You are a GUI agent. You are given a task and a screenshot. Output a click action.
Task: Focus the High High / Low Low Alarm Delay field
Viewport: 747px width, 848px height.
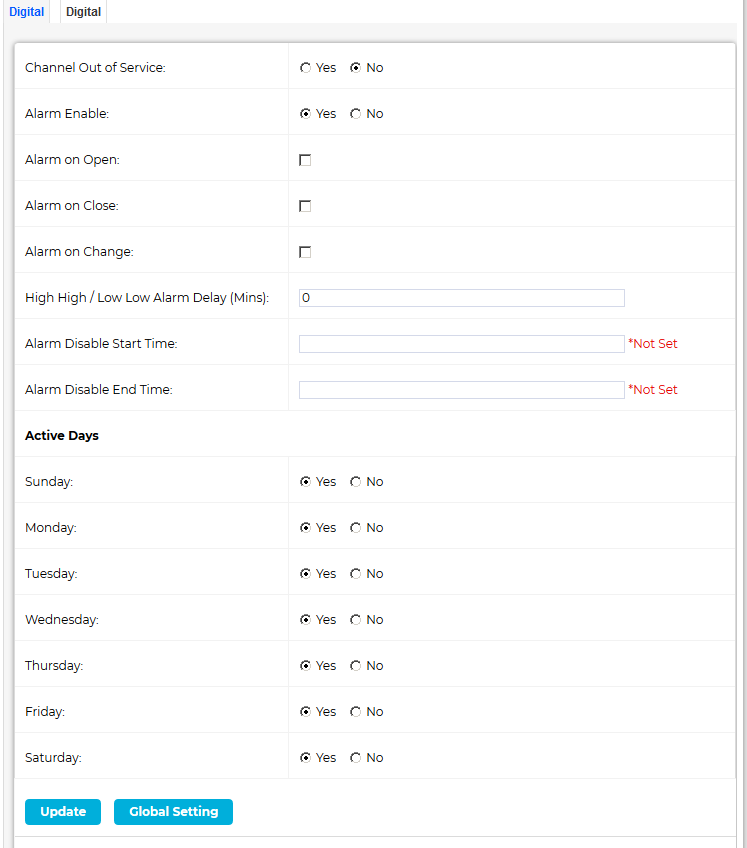pyautogui.click(x=462, y=298)
